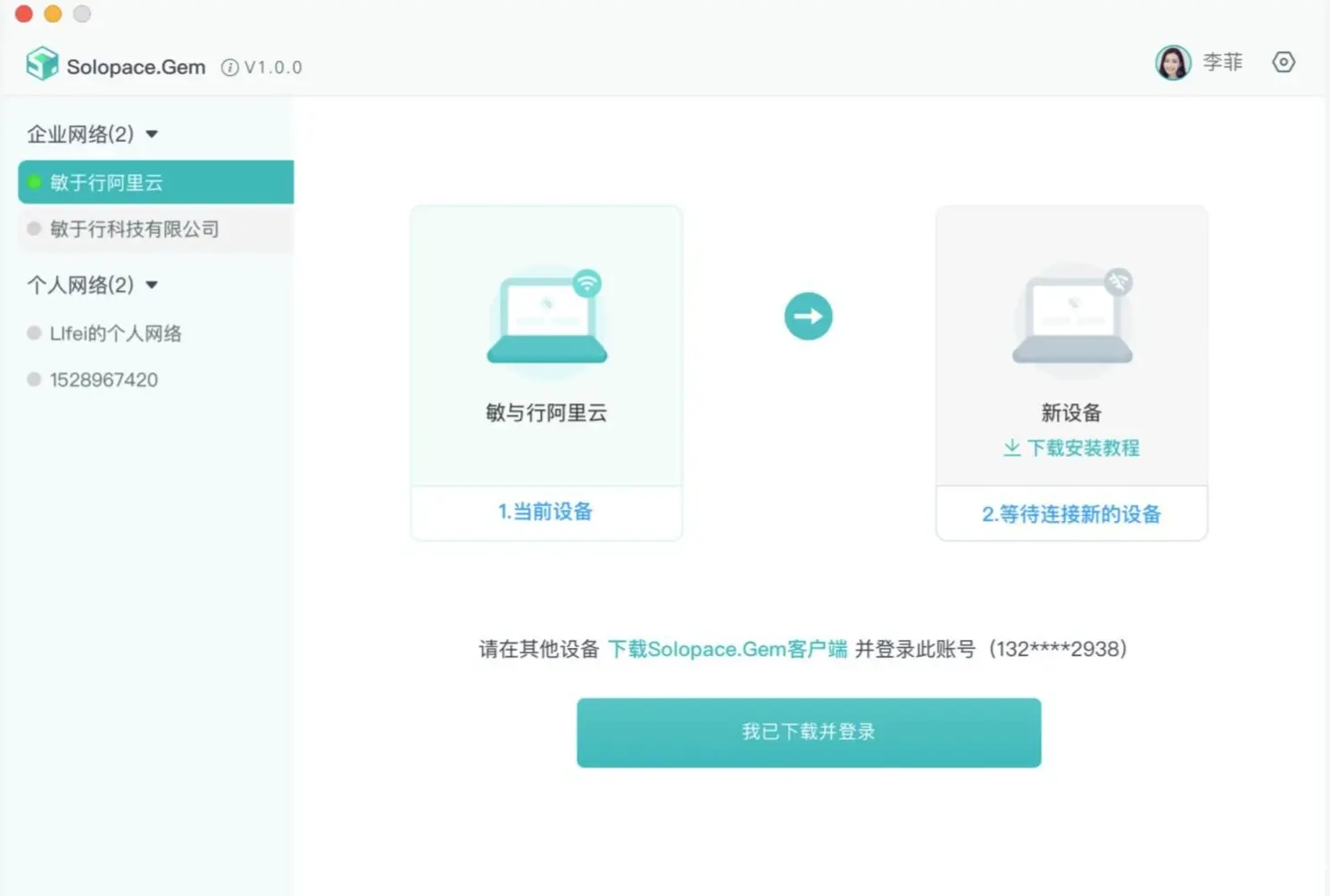Open the 下载安装教程 link
This screenshot has width=1330, height=896.
[1083, 447]
